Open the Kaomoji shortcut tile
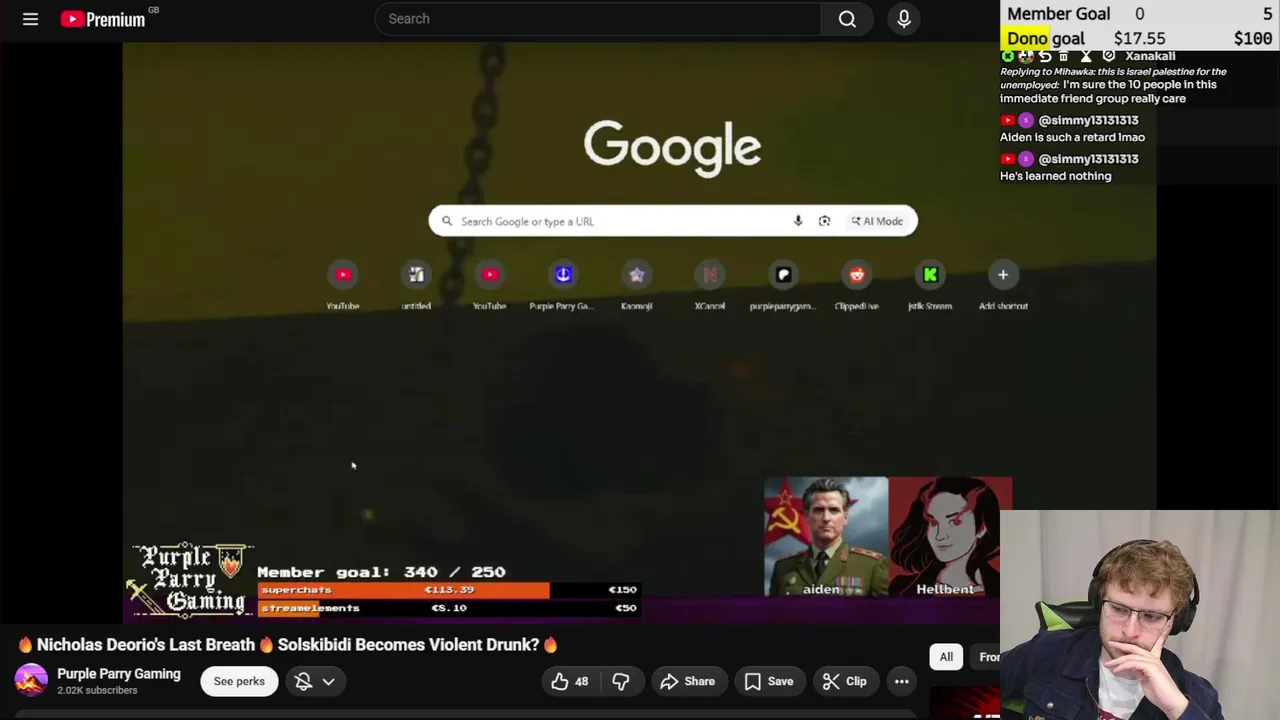The height and width of the screenshot is (720, 1280). (637, 285)
